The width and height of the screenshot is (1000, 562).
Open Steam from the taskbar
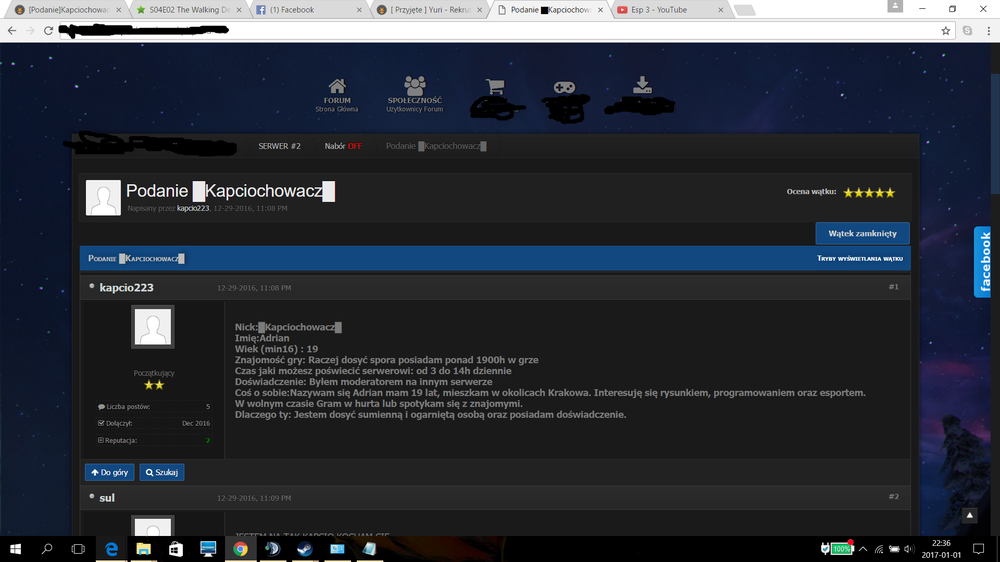(x=305, y=549)
